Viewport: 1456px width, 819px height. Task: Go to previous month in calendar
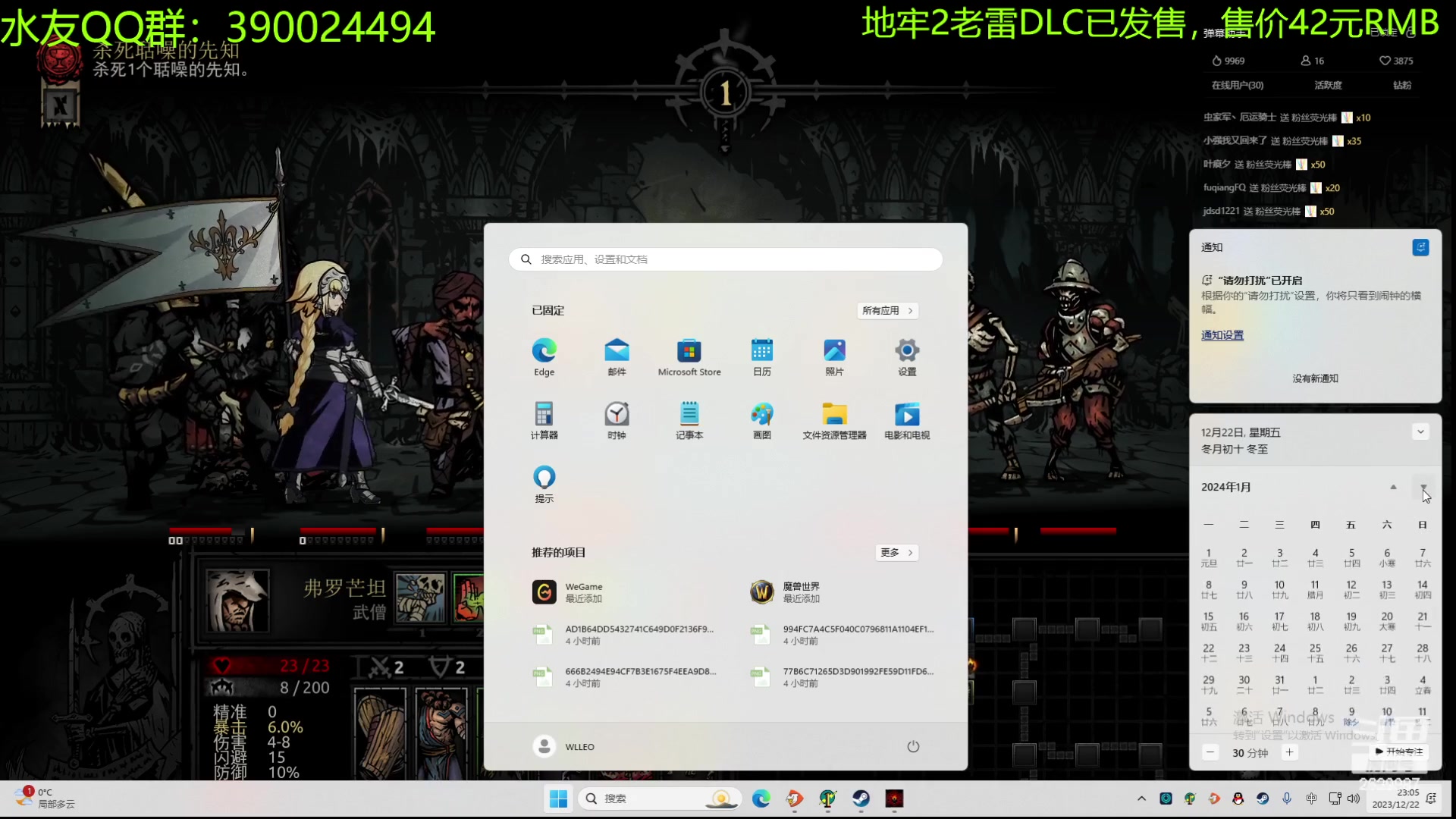click(1393, 487)
